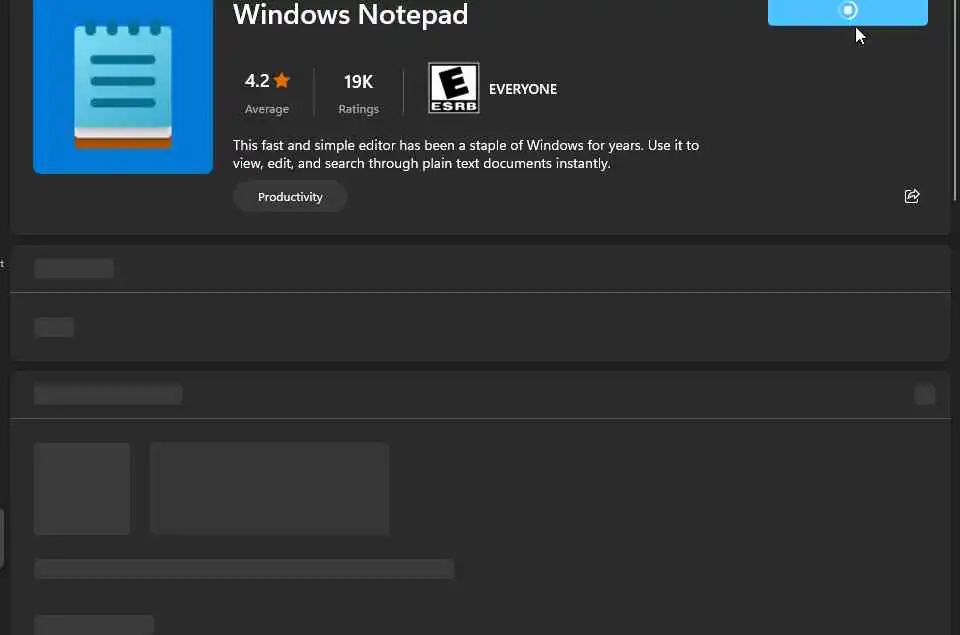Click the Windows Notepad title text
Image resolution: width=960 pixels, height=635 pixels.
pos(350,14)
